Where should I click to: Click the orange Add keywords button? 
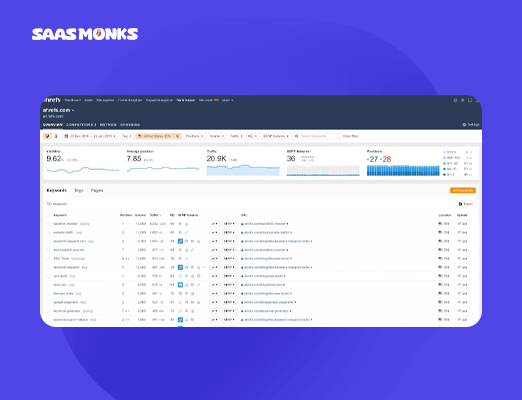pos(463,190)
